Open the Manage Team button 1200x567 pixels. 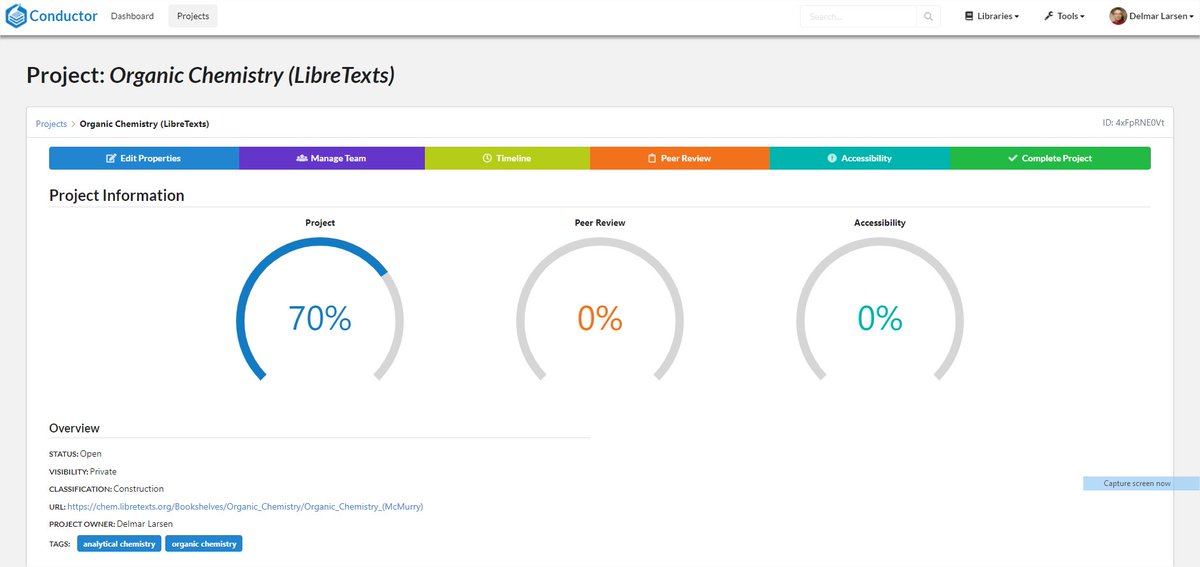332,158
